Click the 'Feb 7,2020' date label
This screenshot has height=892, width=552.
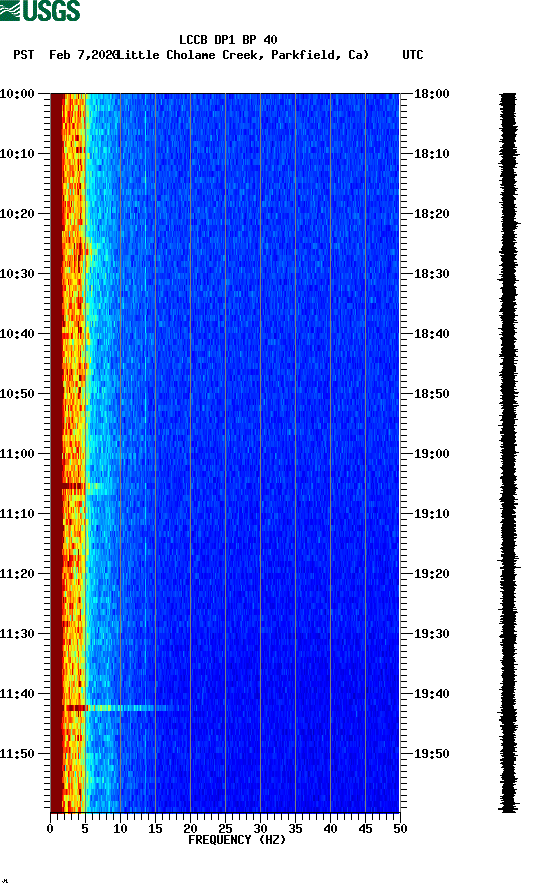(x=83, y=55)
